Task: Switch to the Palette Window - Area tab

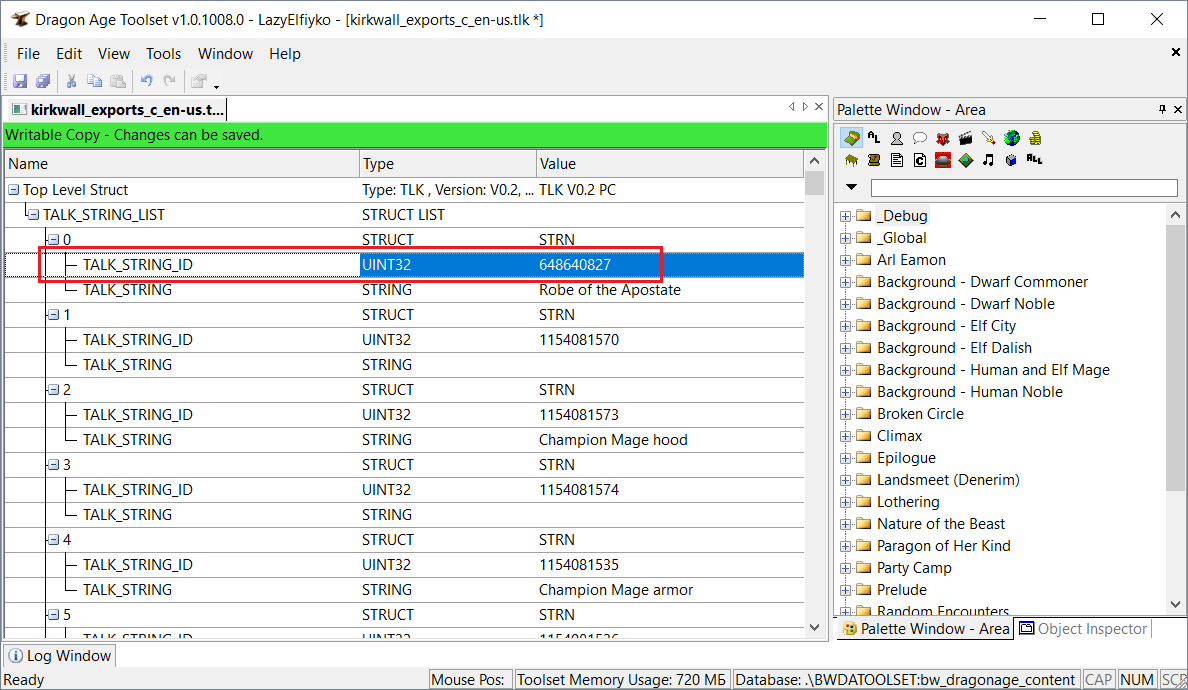Action: 925,629
